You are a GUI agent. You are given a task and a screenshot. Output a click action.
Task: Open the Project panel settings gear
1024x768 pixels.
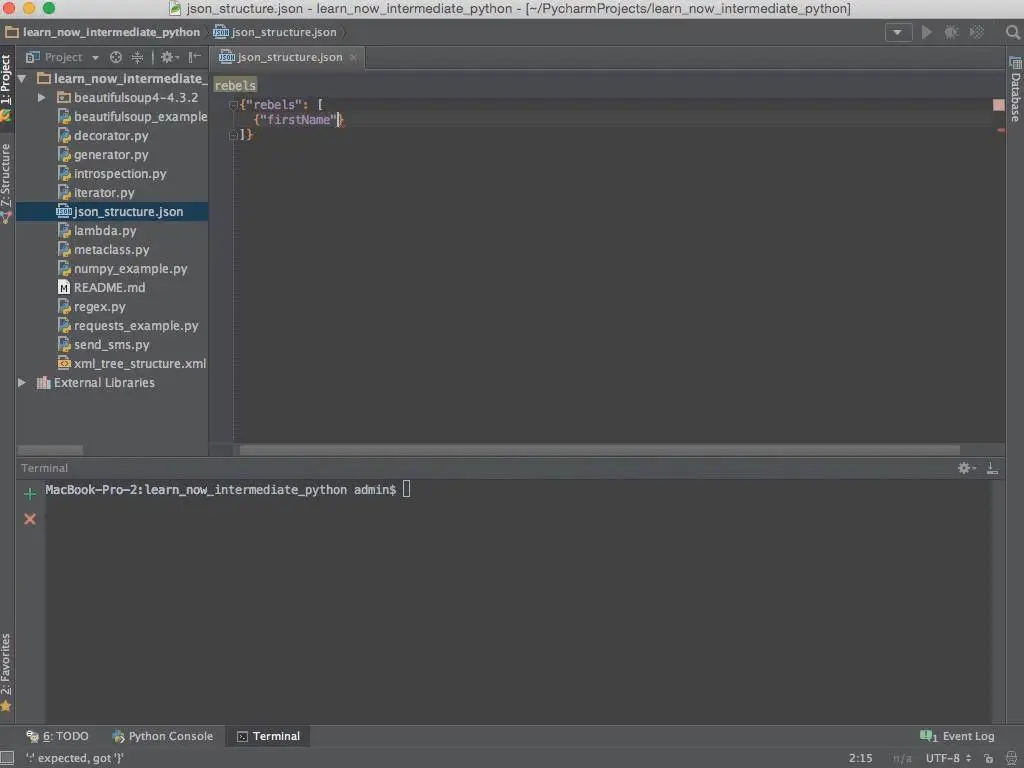point(168,57)
